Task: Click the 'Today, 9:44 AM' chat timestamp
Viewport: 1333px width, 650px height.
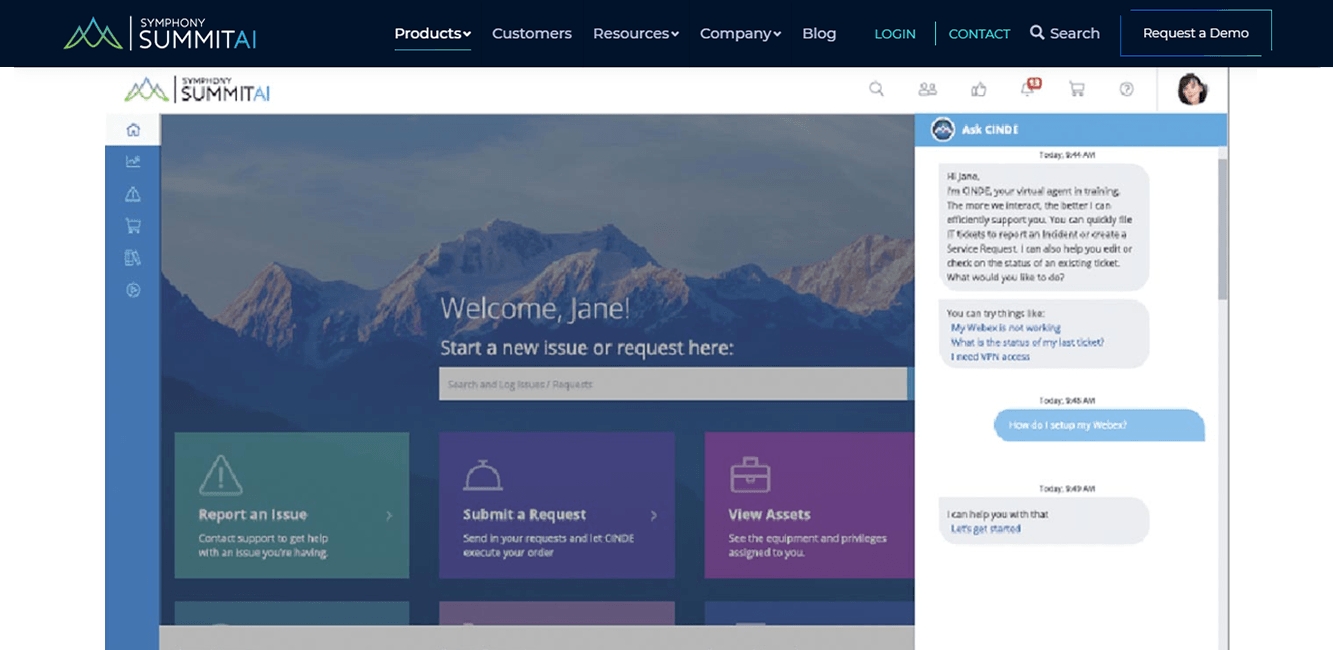Action: click(1067, 155)
